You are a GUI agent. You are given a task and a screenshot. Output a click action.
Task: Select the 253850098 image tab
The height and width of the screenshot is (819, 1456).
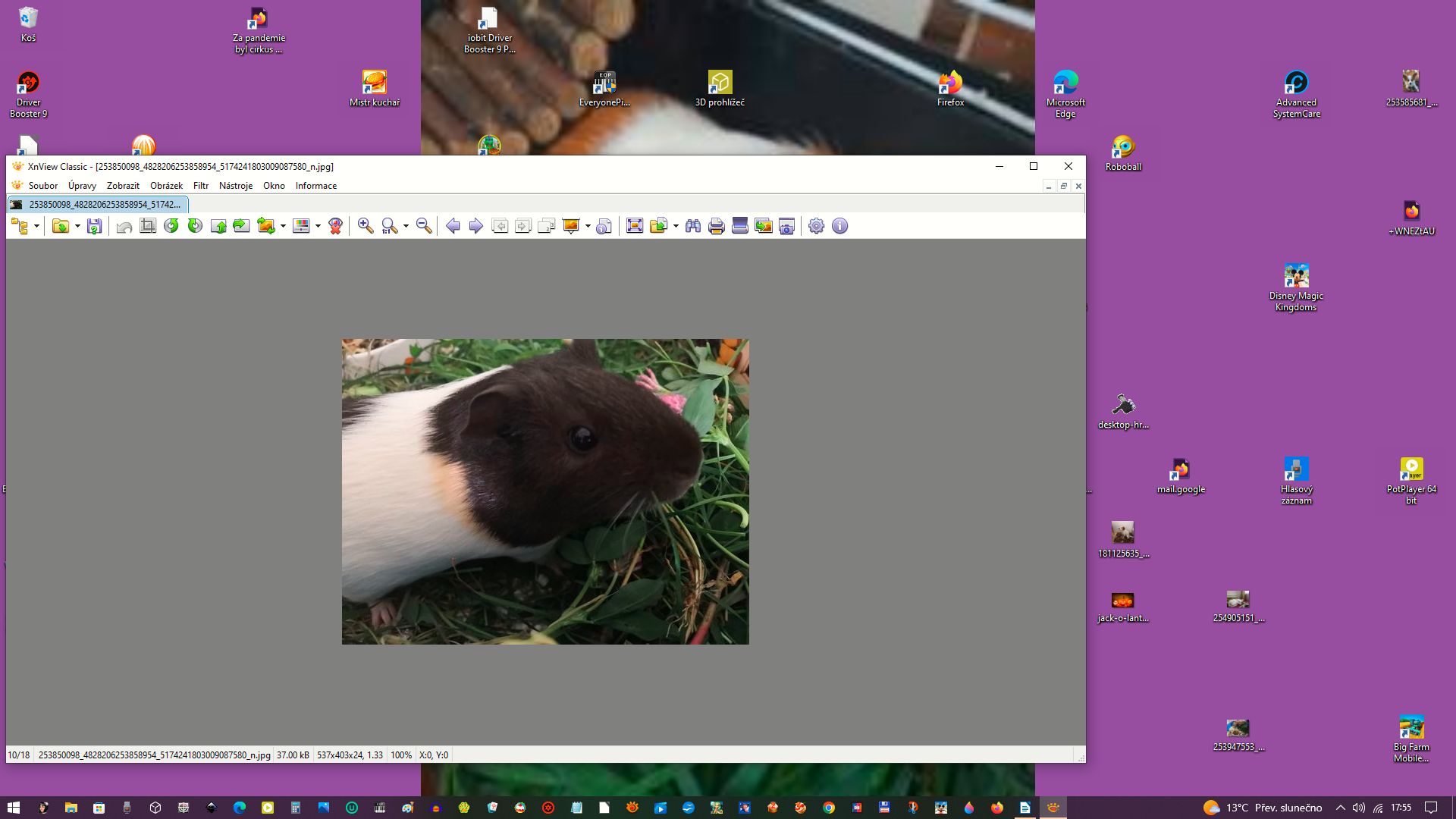pyautogui.click(x=97, y=205)
